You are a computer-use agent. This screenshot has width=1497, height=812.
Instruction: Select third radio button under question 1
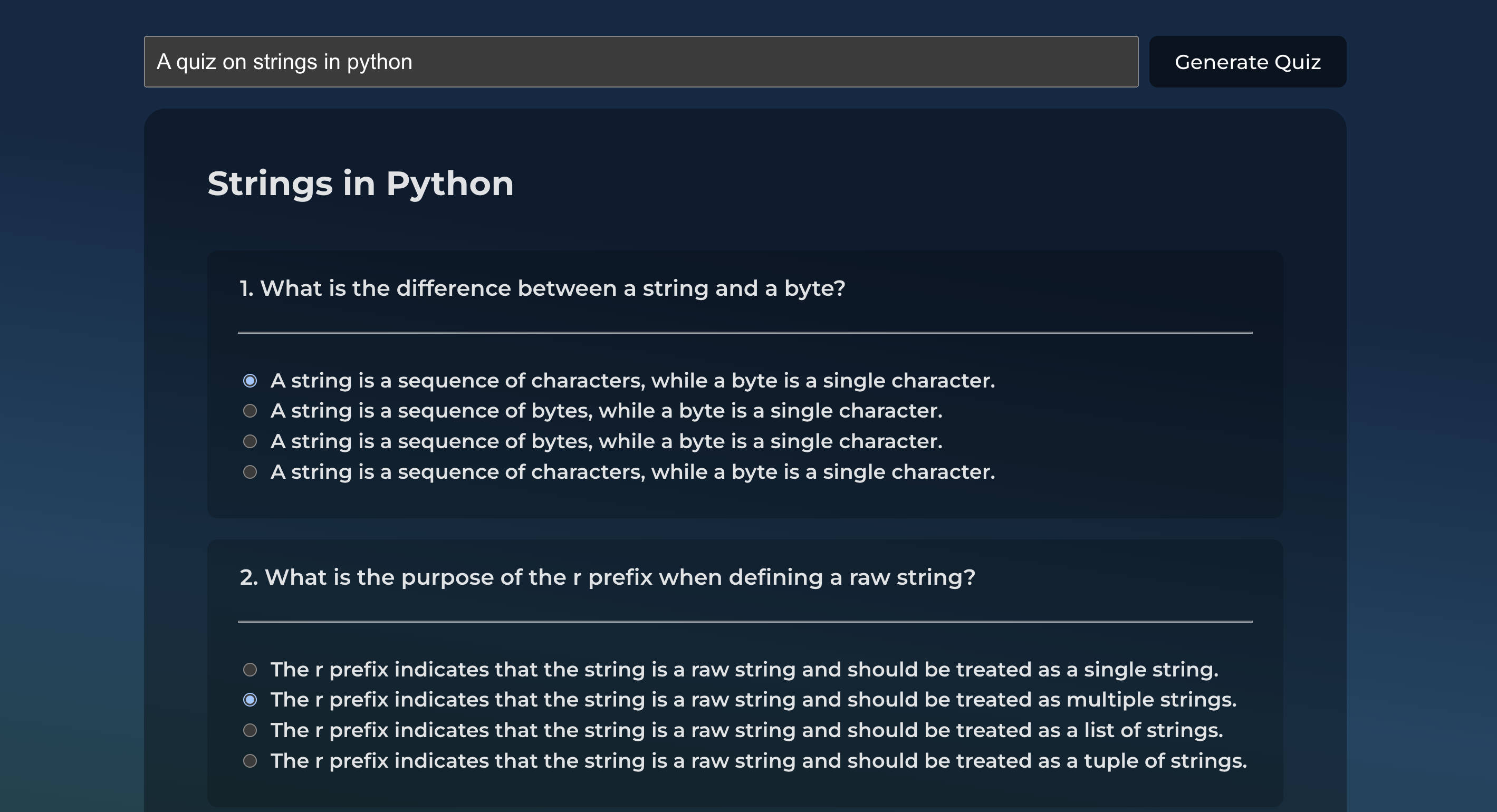click(x=250, y=441)
